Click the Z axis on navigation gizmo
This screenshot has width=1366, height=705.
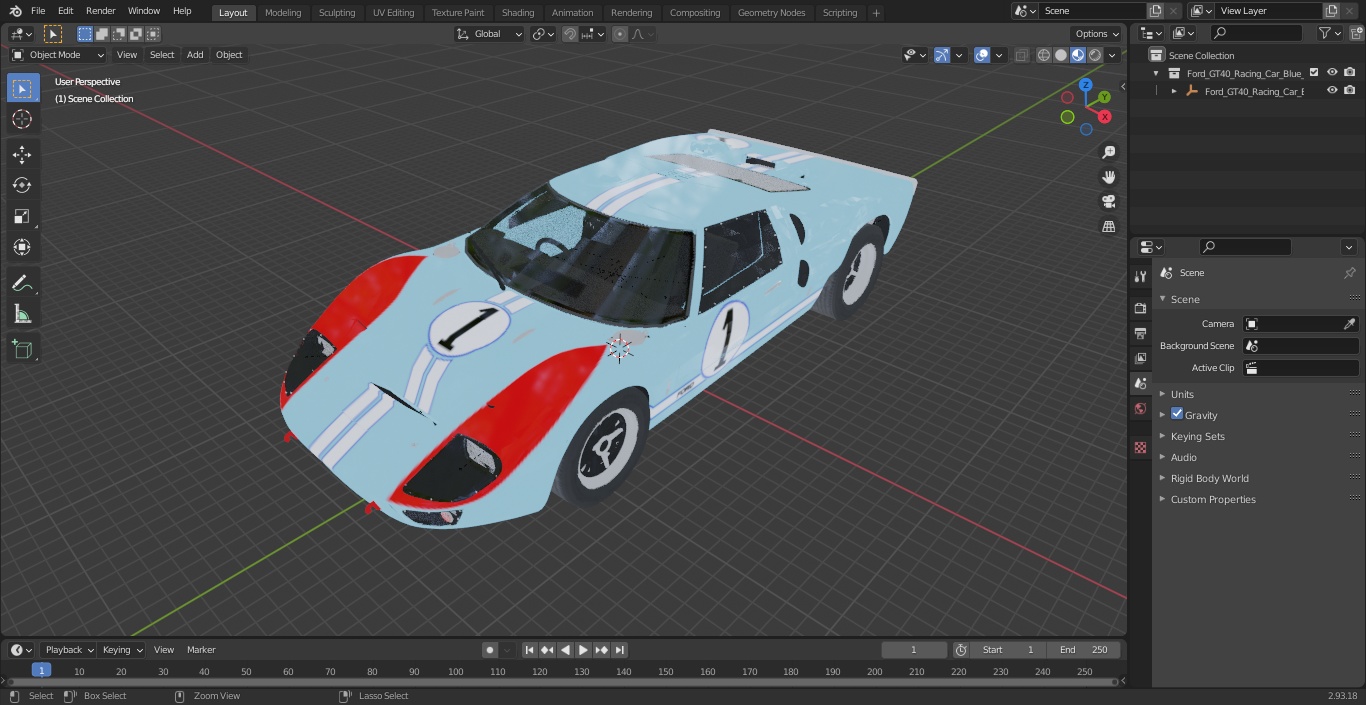point(1086,85)
